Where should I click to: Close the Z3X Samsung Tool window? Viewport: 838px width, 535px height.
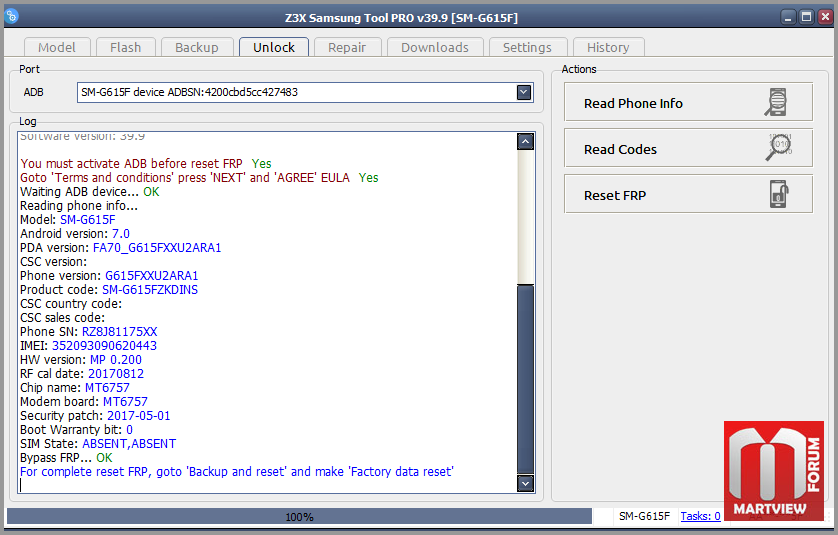point(825,17)
